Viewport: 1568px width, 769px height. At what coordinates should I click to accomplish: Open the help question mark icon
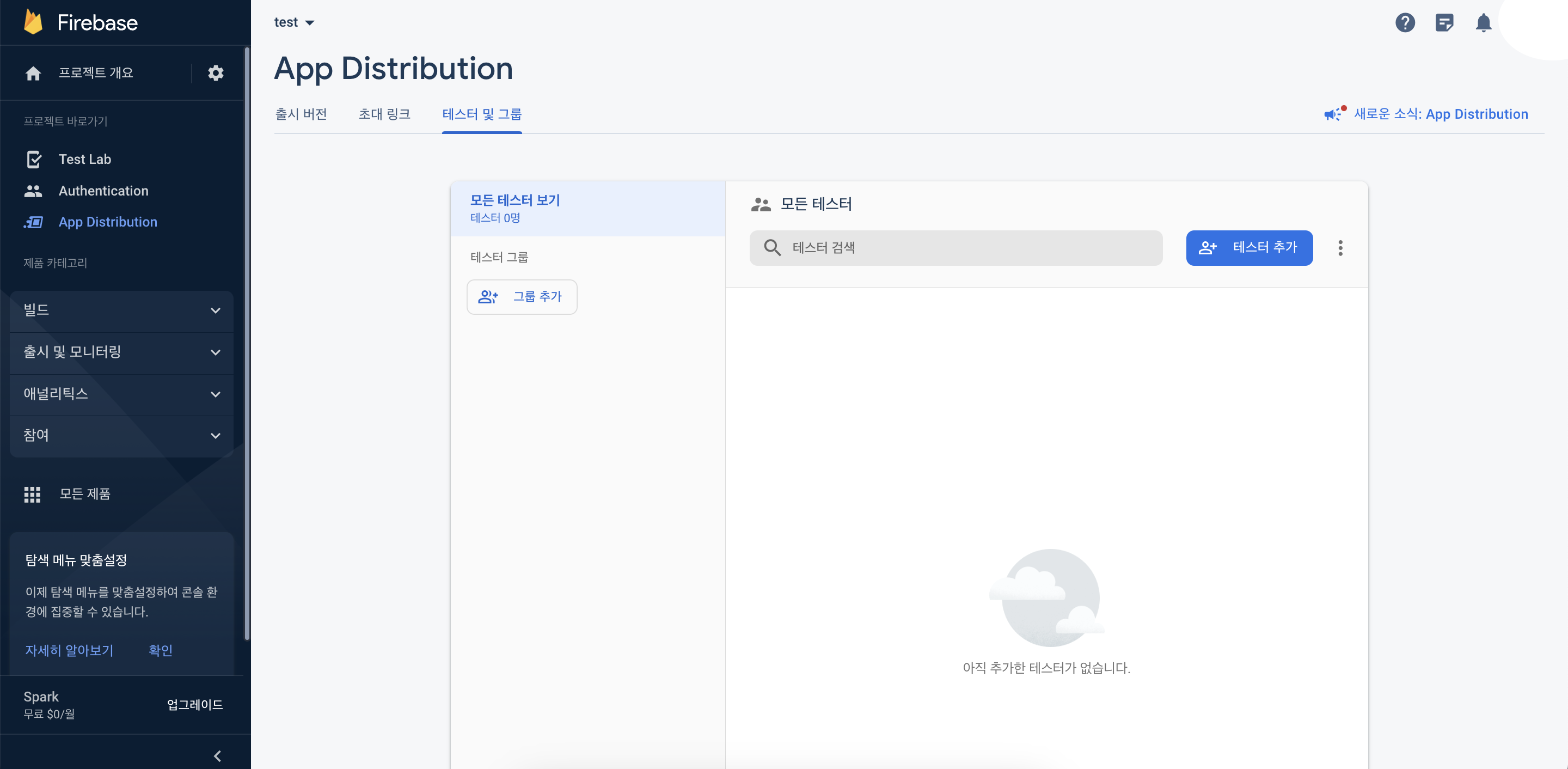[x=1405, y=23]
